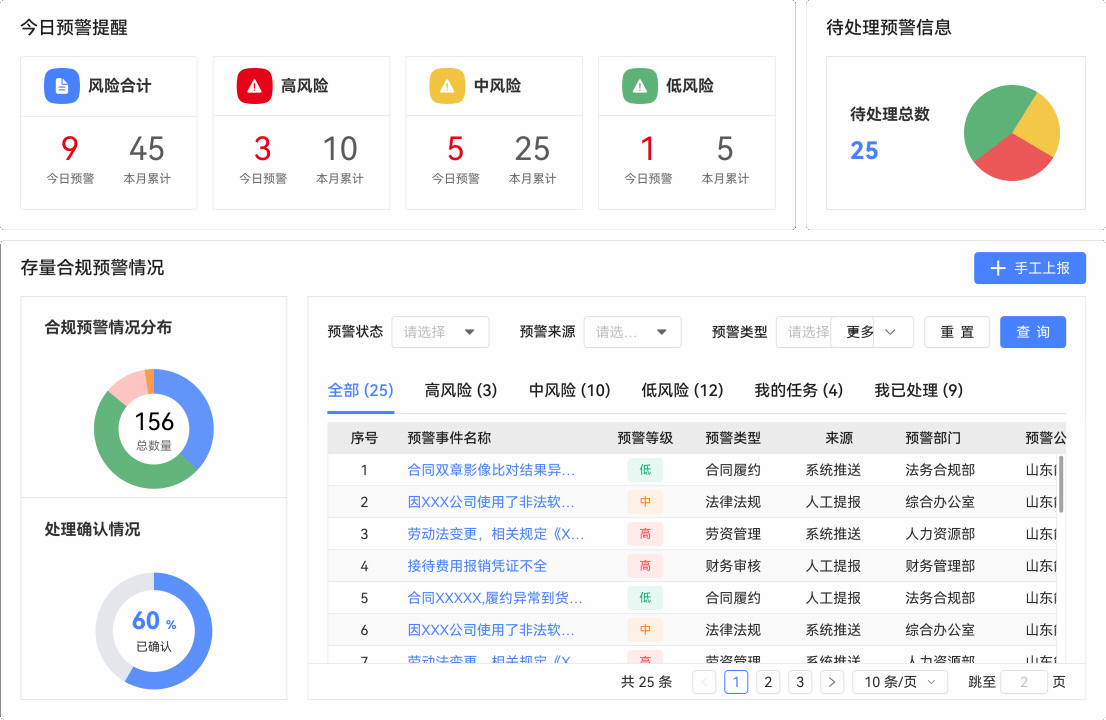Click 今日预警 count 5 in 中风险
The width and height of the screenshot is (1106, 720).
tap(455, 149)
